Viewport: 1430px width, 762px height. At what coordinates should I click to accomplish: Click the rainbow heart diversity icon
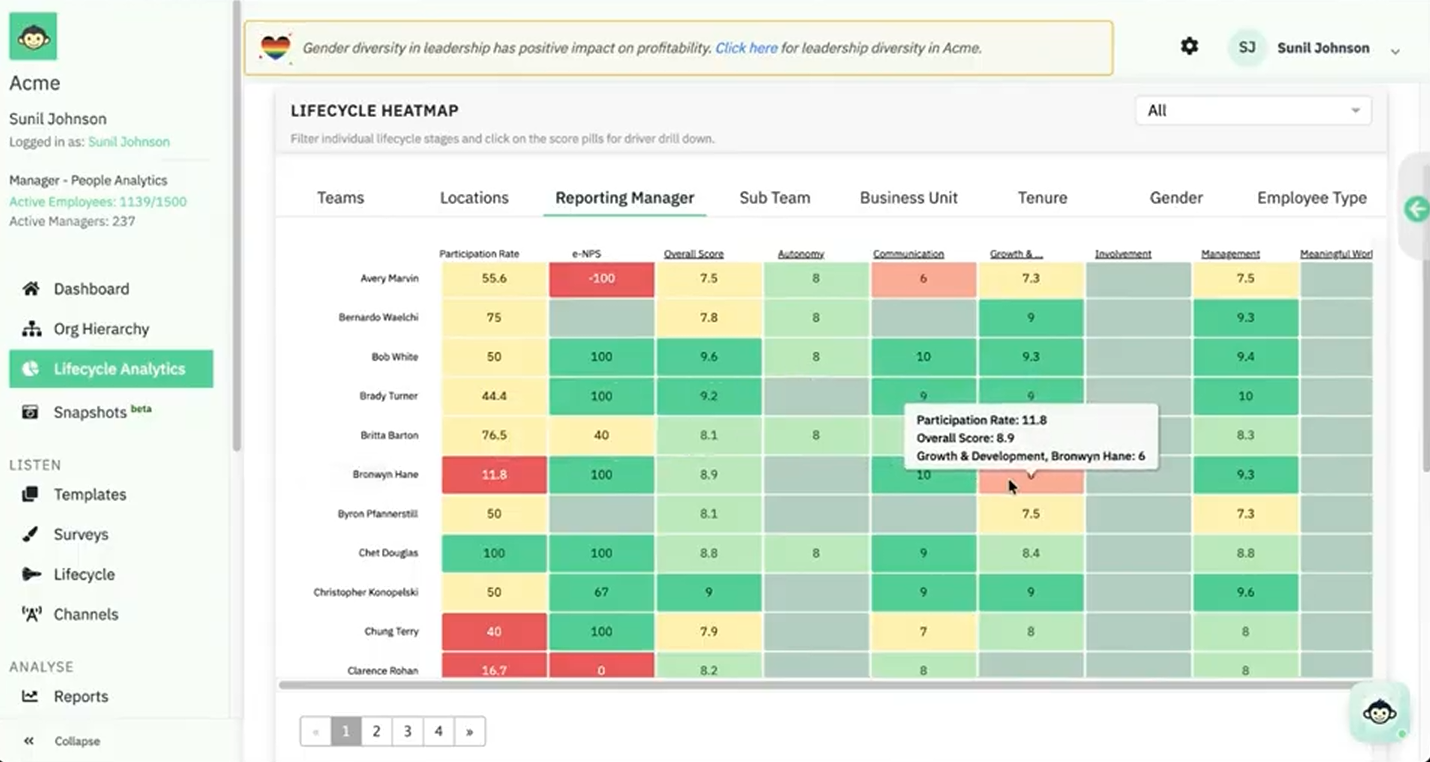[x=275, y=48]
